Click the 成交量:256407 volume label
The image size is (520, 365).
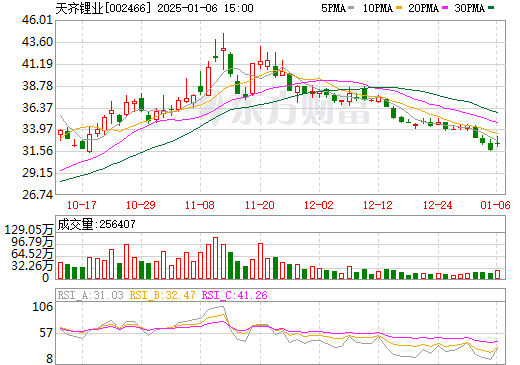(96, 224)
